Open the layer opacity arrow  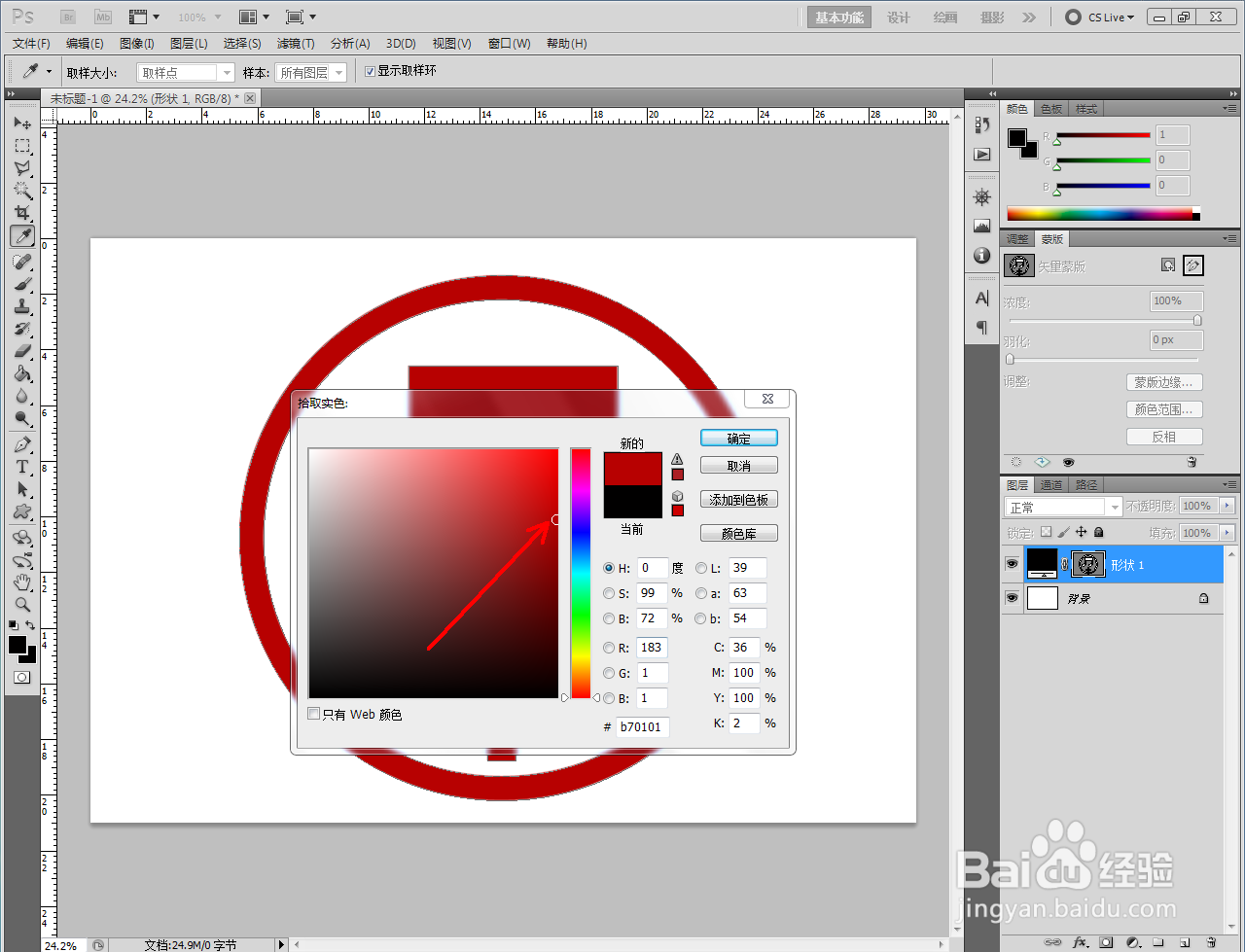[x=1227, y=506]
